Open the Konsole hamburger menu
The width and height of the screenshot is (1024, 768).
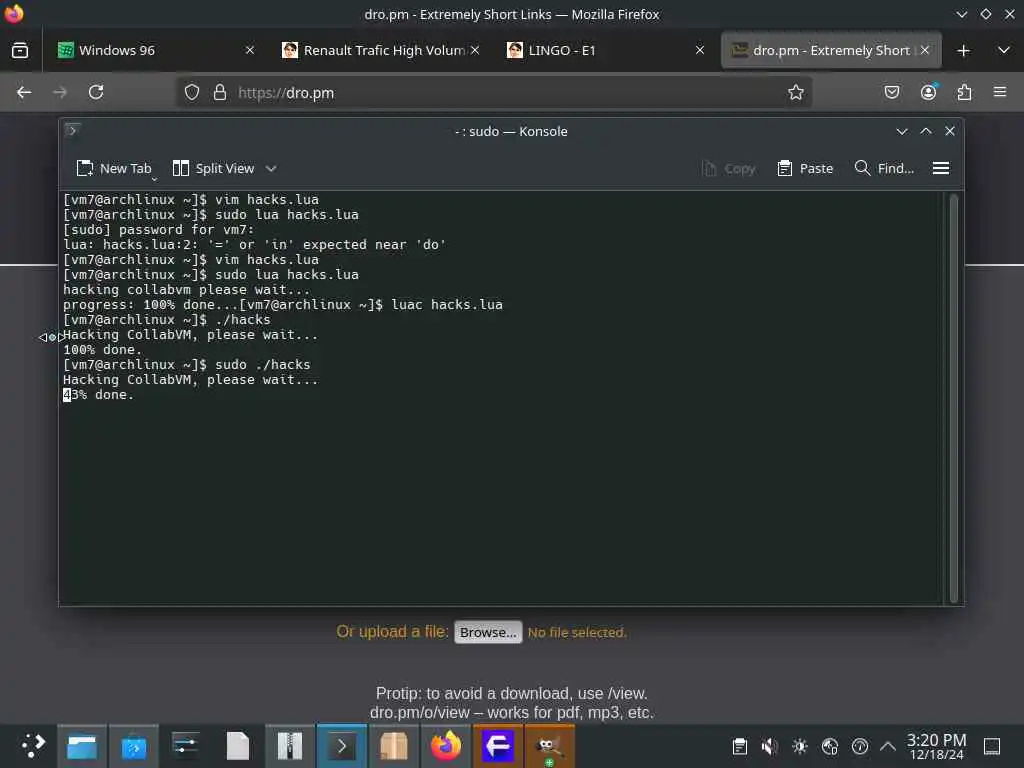940,168
